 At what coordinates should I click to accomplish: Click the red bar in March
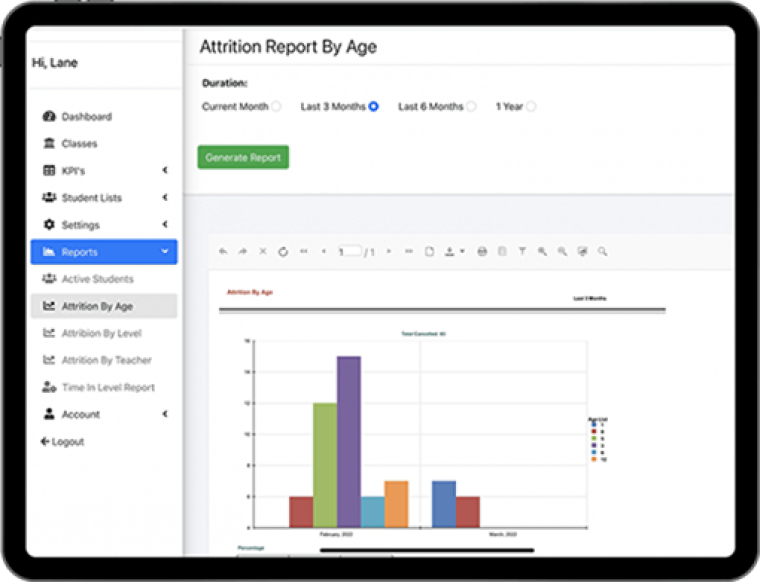tap(468, 512)
